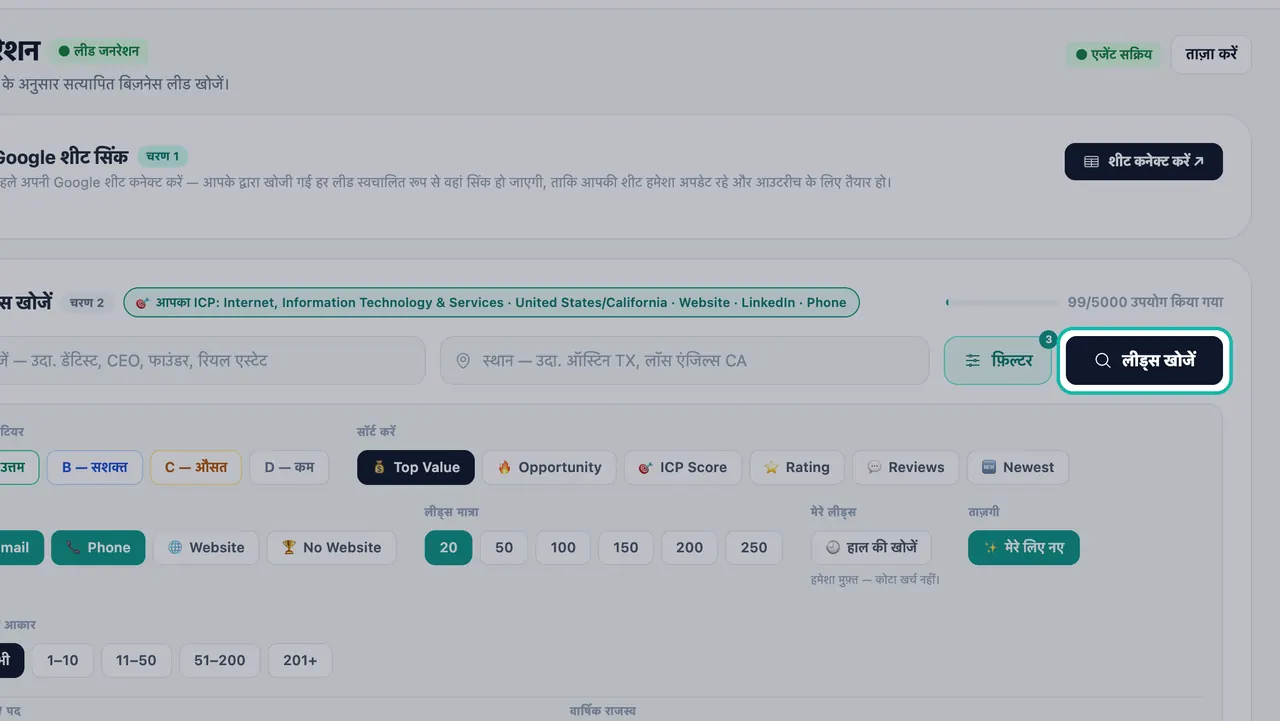Click the चरण 1 step badge
The width and height of the screenshot is (1280, 721).
[x=163, y=156]
